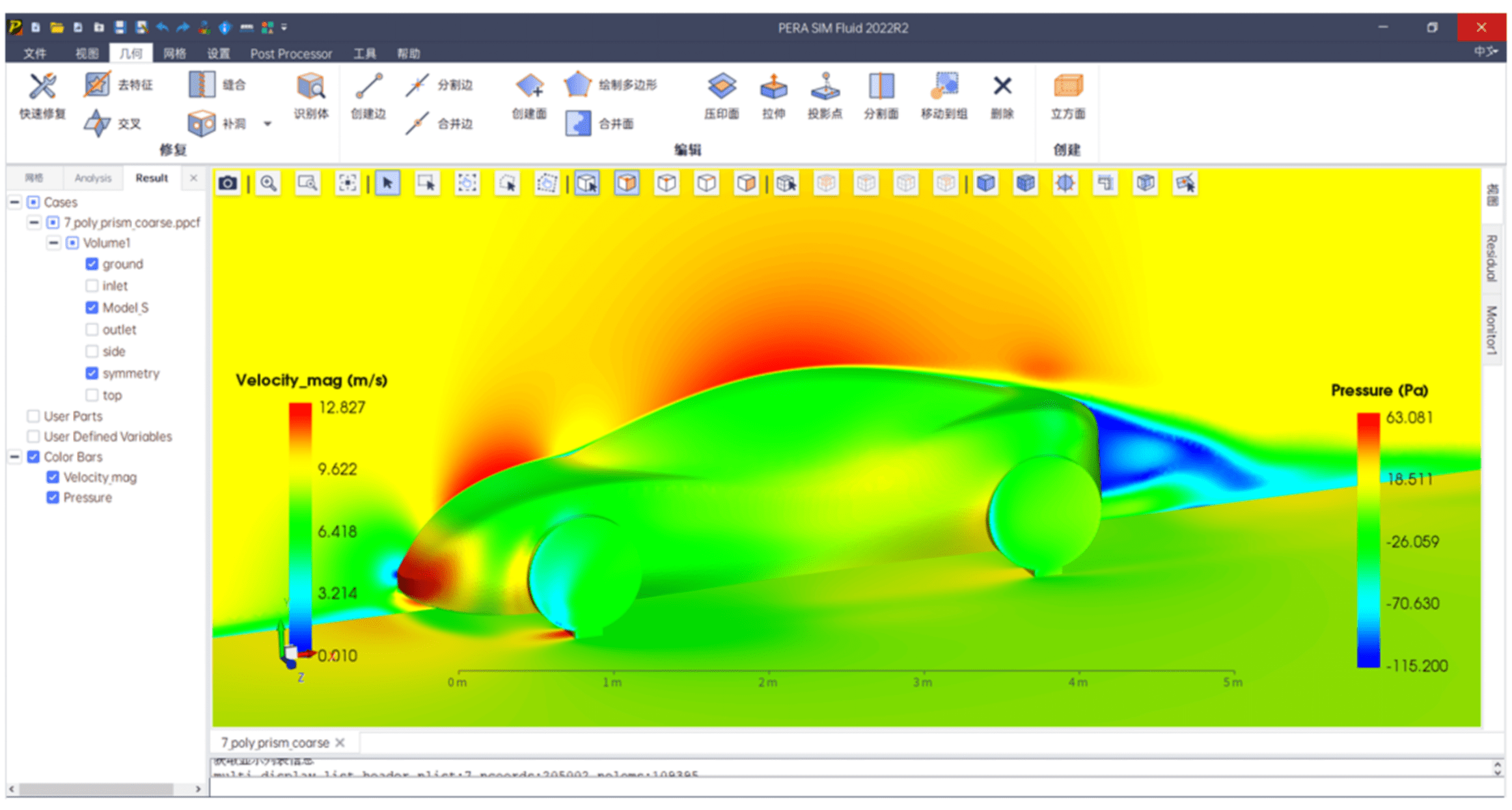The image size is (1512, 810).
Task: Activate the arrow pointer select tool
Action: 387,183
